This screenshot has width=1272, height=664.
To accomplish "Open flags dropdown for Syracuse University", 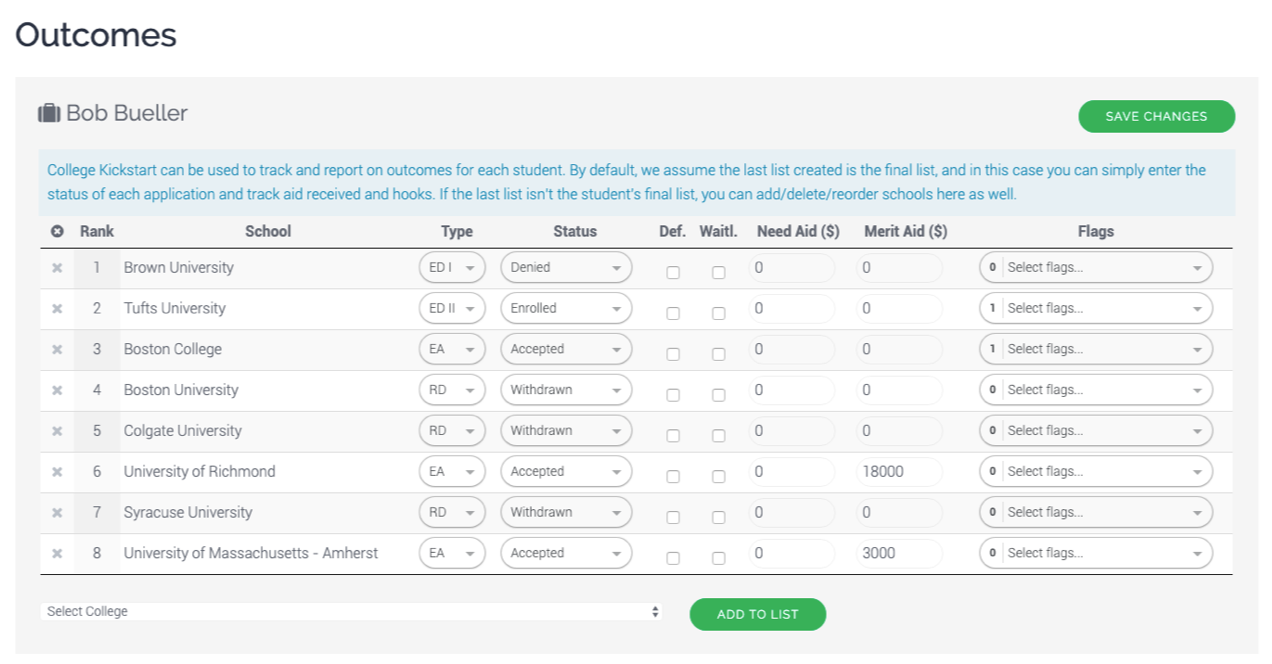I will [x=1096, y=513].
